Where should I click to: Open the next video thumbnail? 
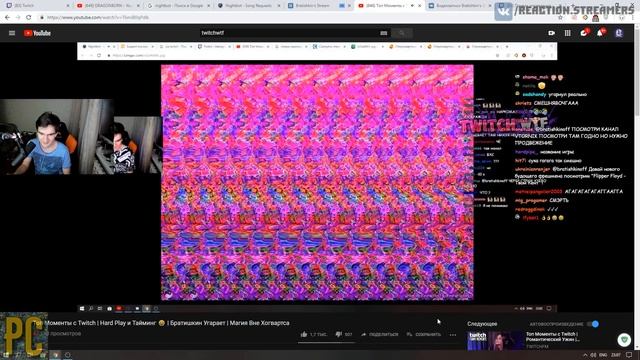[496, 340]
